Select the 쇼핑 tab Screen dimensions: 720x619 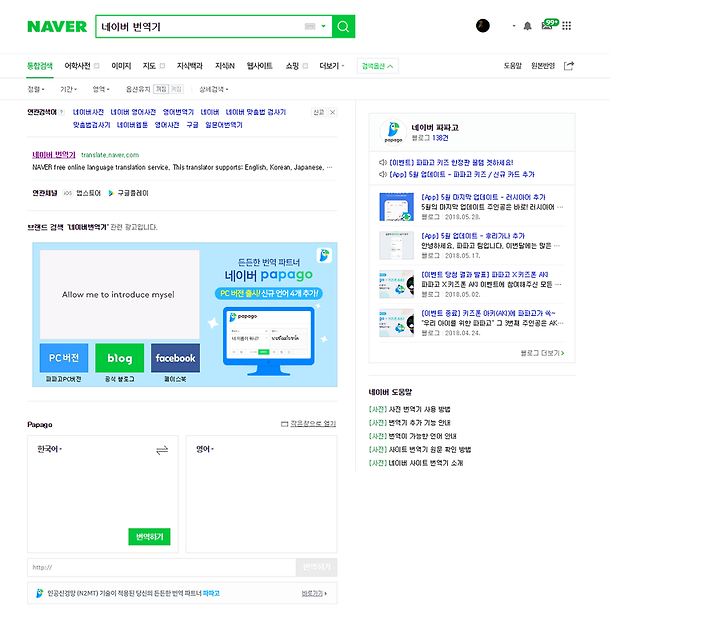pos(292,66)
